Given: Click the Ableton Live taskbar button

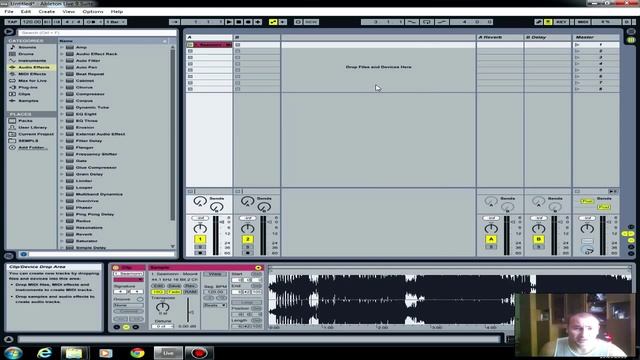Looking at the screenshot, I should pos(168,353).
